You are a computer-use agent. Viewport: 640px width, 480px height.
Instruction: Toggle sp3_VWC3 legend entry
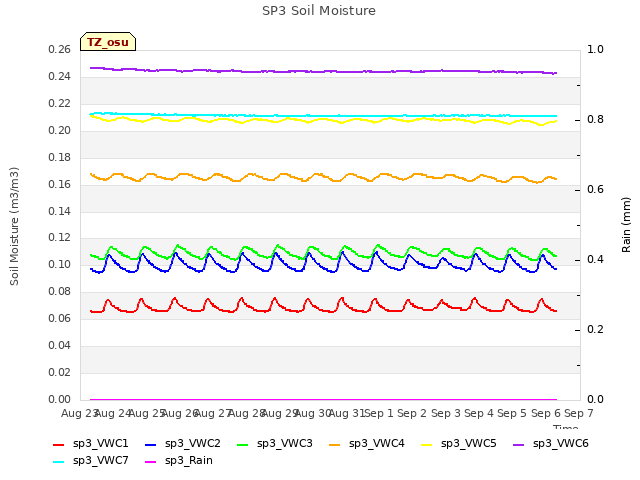pos(275,444)
